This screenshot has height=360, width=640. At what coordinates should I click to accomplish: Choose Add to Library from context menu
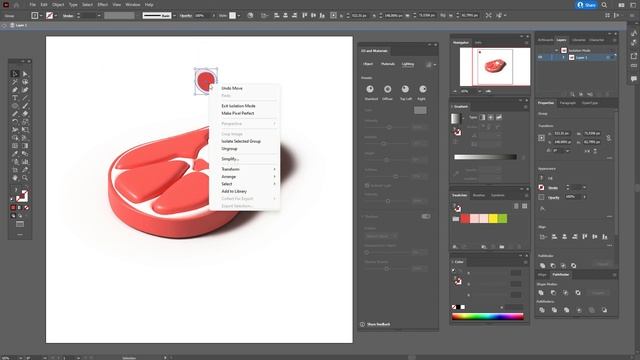[x=234, y=191]
